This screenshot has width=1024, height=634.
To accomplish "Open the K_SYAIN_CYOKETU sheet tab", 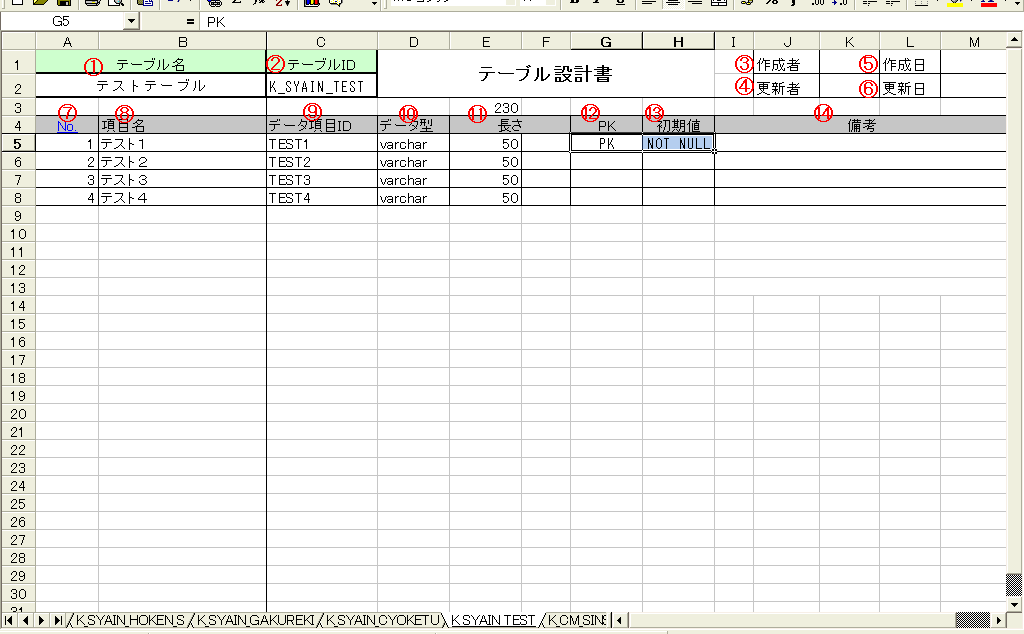I will click(x=383, y=621).
